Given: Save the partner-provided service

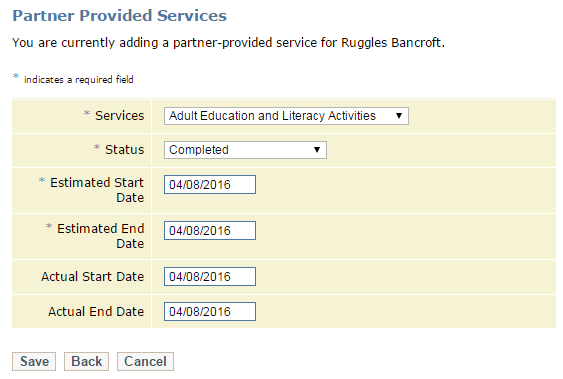Looking at the screenshot, I should tap(34, 361).
